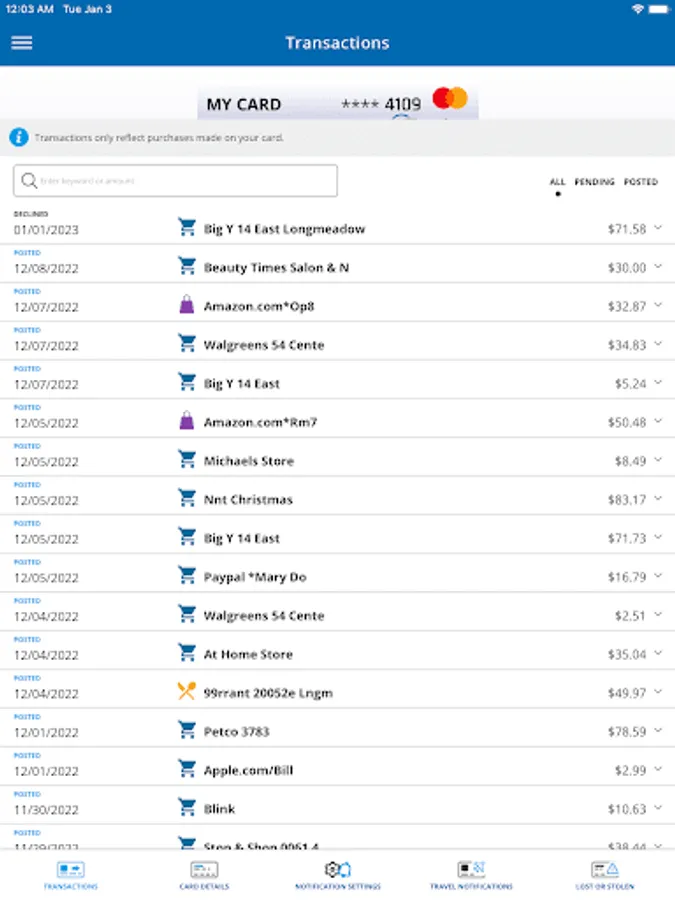Image resolution: width=675 pixels, height=900 pixels.
Task: Click the Apple.com/Bill merchant name
Action: (x=248, y=771)
